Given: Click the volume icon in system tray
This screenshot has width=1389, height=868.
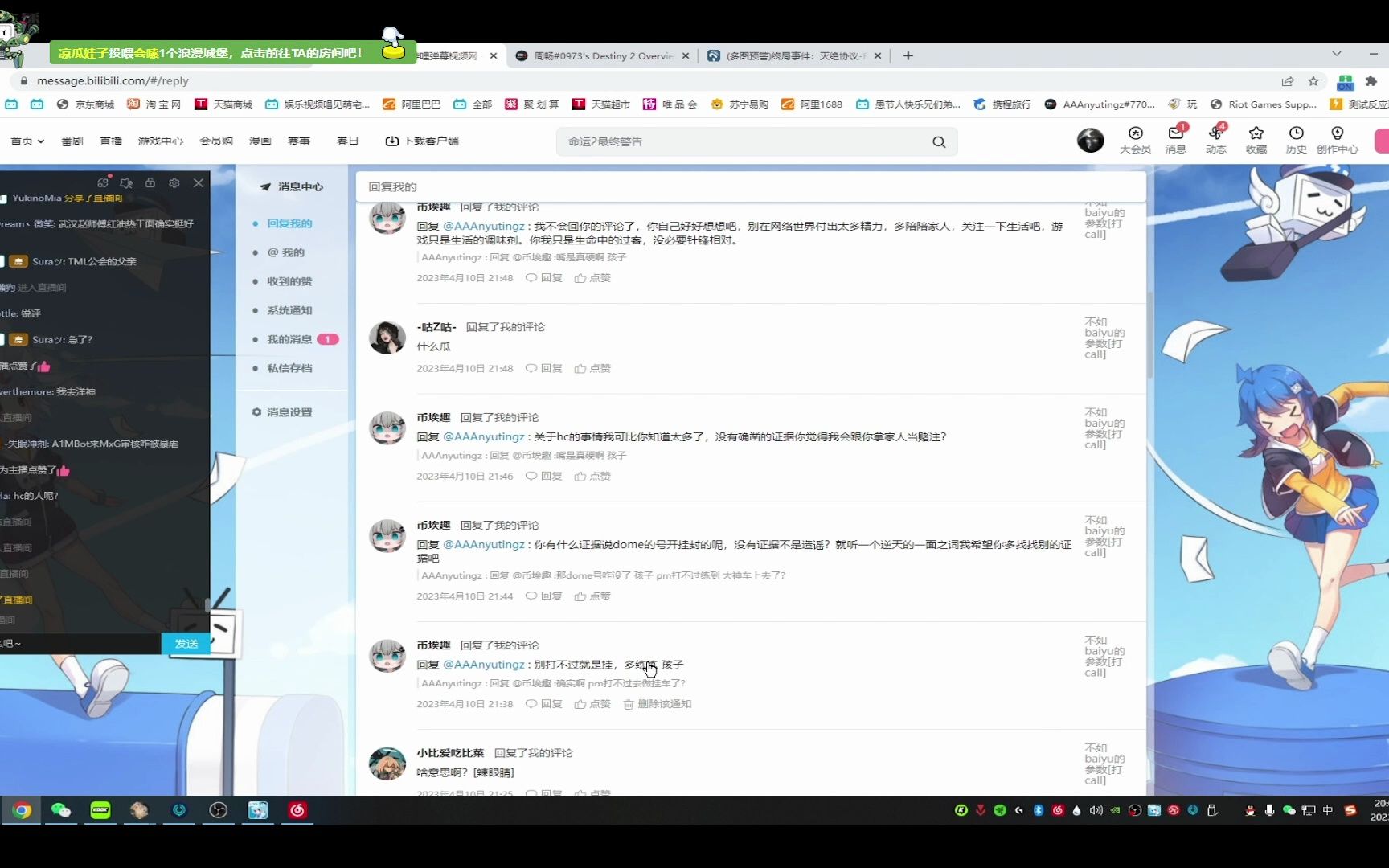Looking at the screenshot, I should click(x=1096, y=810).
